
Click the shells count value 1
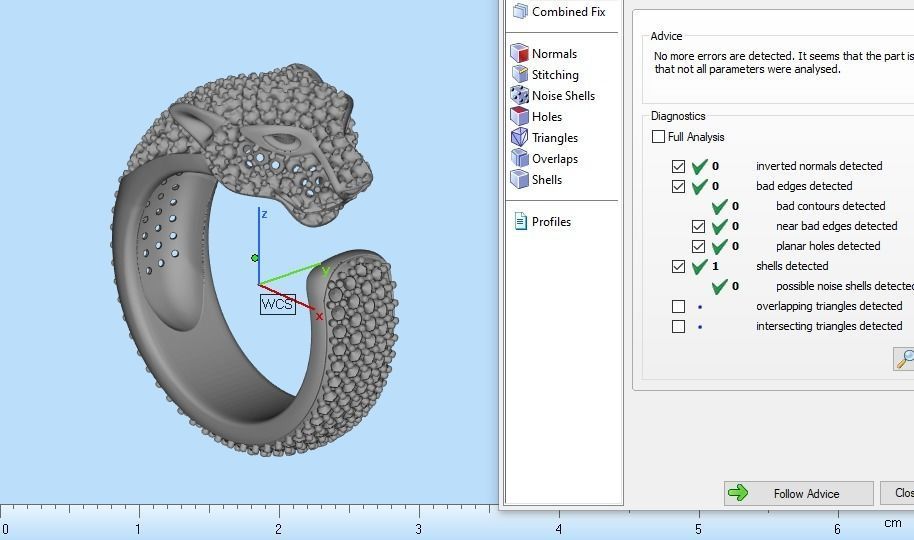click(715, 266)
